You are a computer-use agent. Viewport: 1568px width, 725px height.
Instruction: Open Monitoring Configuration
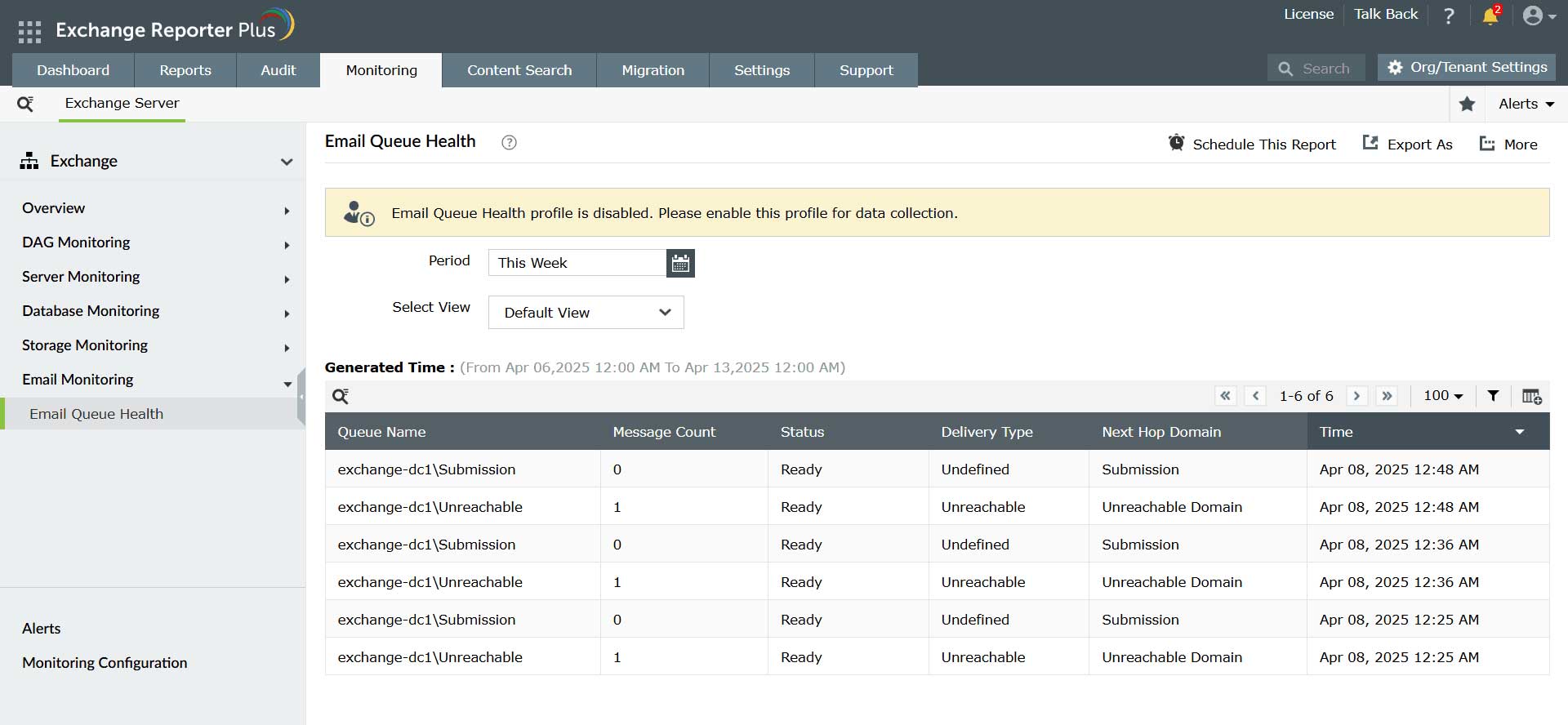105,663
